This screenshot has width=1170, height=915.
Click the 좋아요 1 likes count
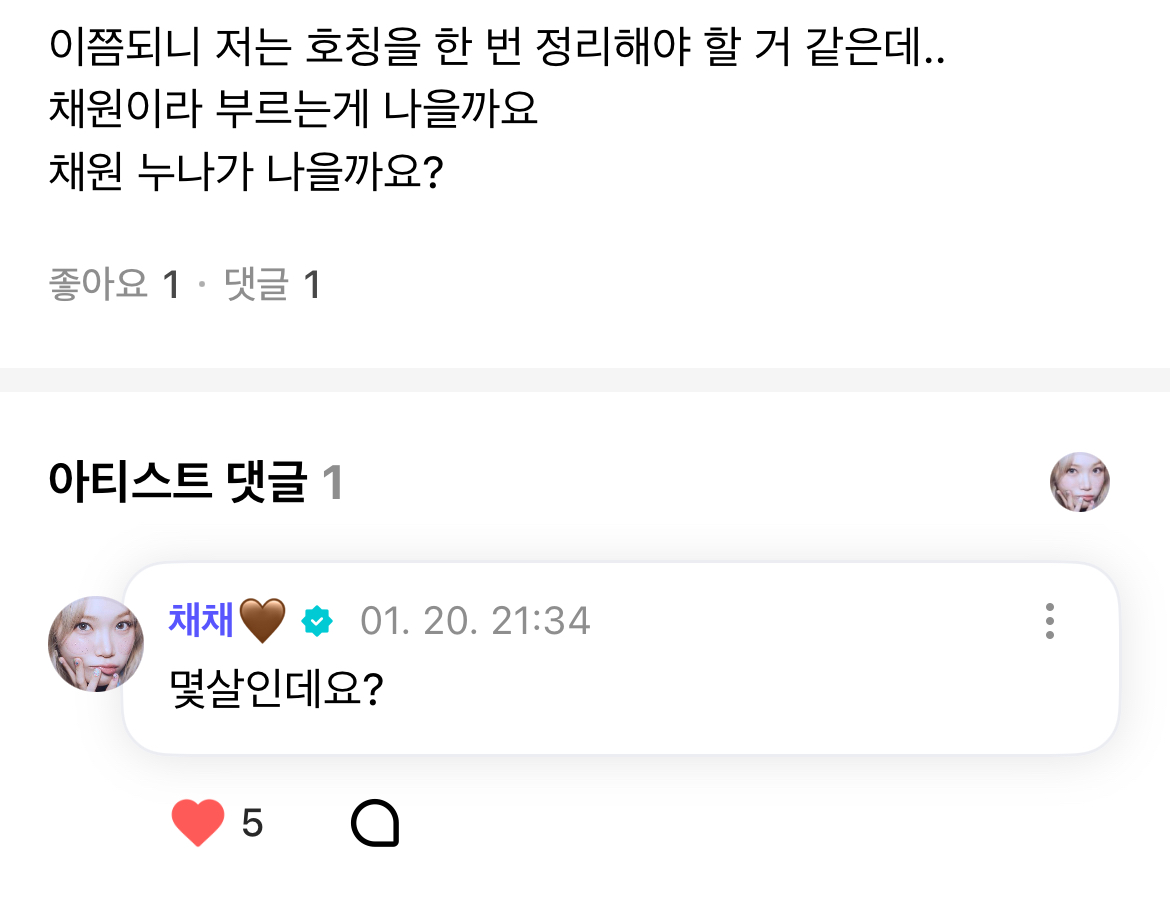pos(114,286)
